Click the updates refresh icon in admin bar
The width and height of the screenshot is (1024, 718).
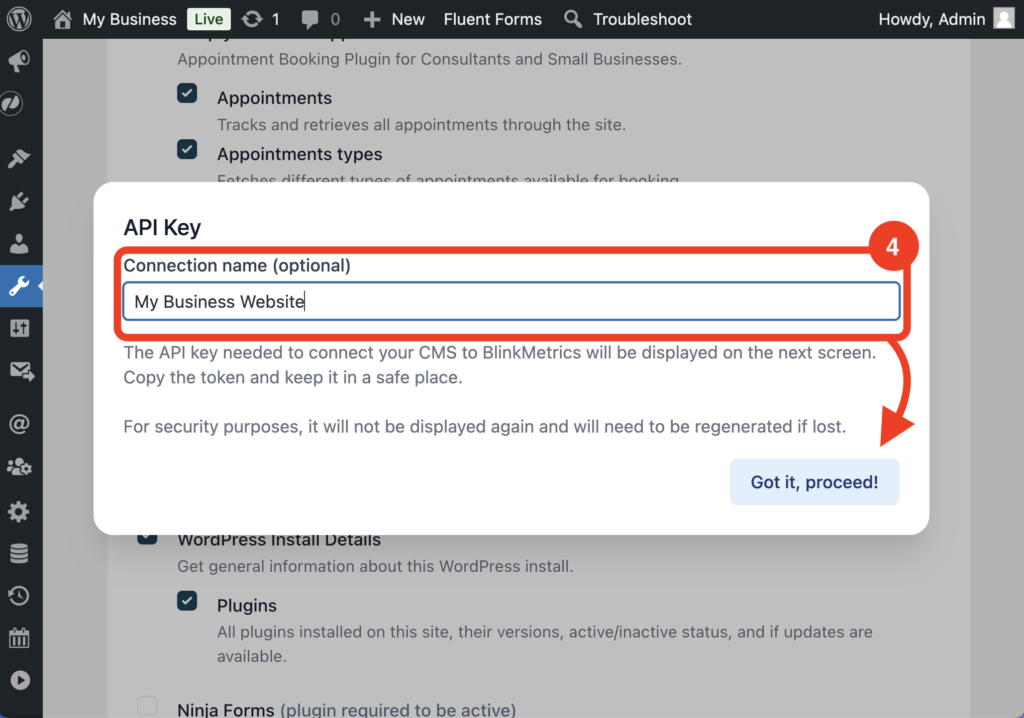(252, 19)
